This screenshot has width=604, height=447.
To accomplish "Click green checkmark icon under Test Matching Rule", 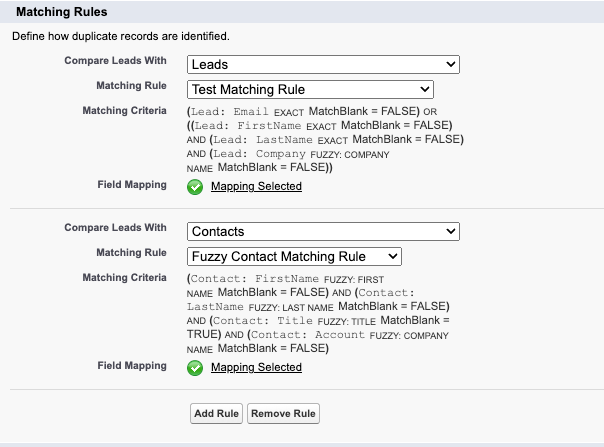I will (x=195, y=187).
